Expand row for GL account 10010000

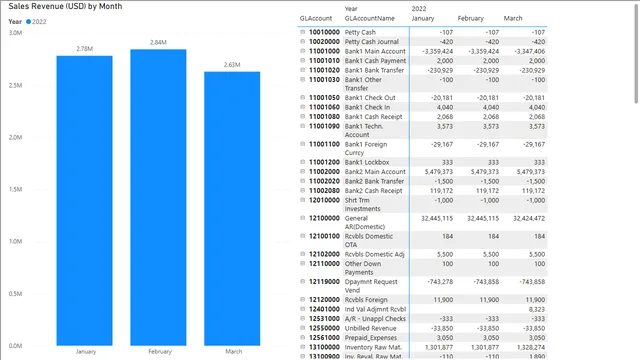coord(302,31)
